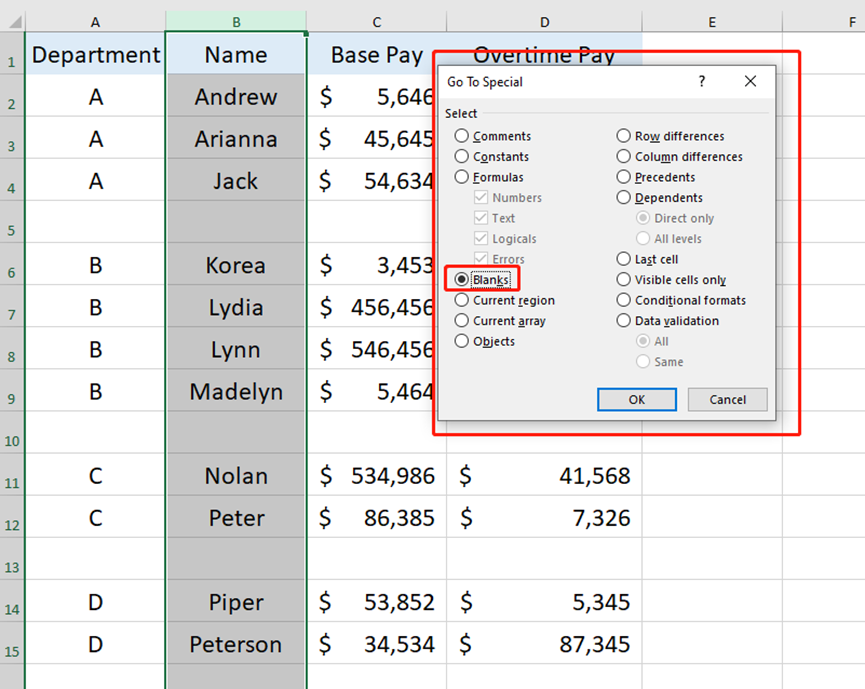Select Data validation option
This screenshot has width=865, height=689.
click(x=623, y=321)
